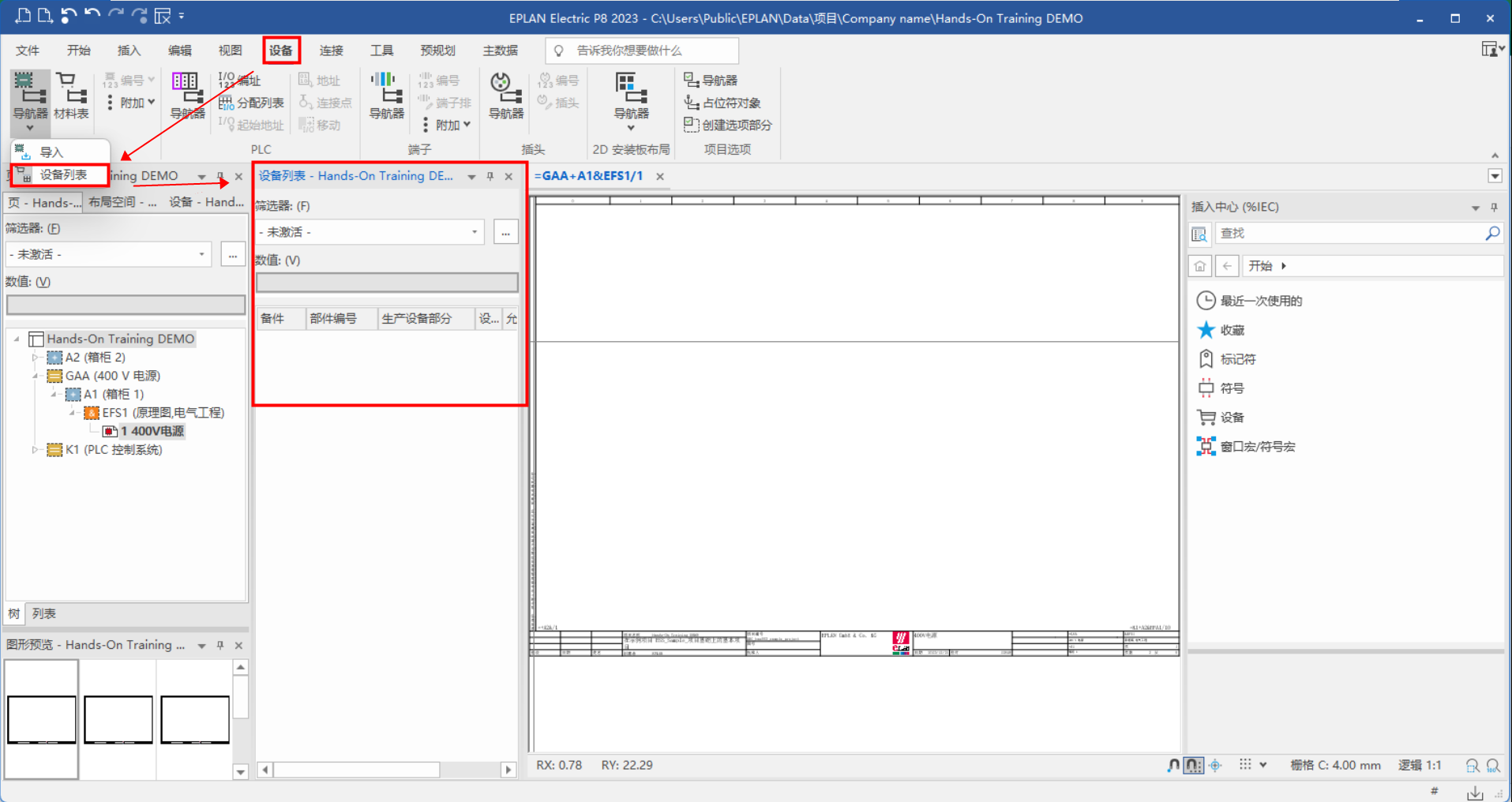Click the zoom-window icon in status bar
The height and width of the screenshot is (802, 1512).
point(1473,766)
